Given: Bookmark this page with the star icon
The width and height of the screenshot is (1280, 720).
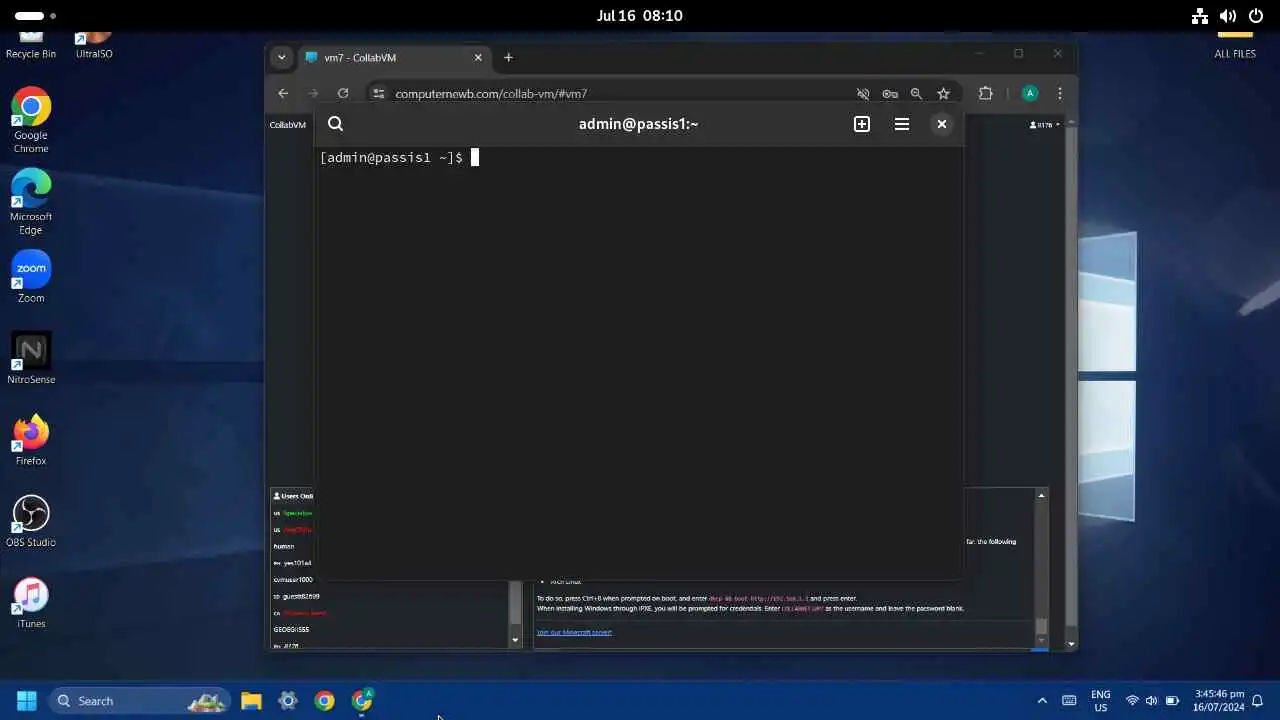Looking at the screenshot, I should pyautogui.click(x=943, y=94).
